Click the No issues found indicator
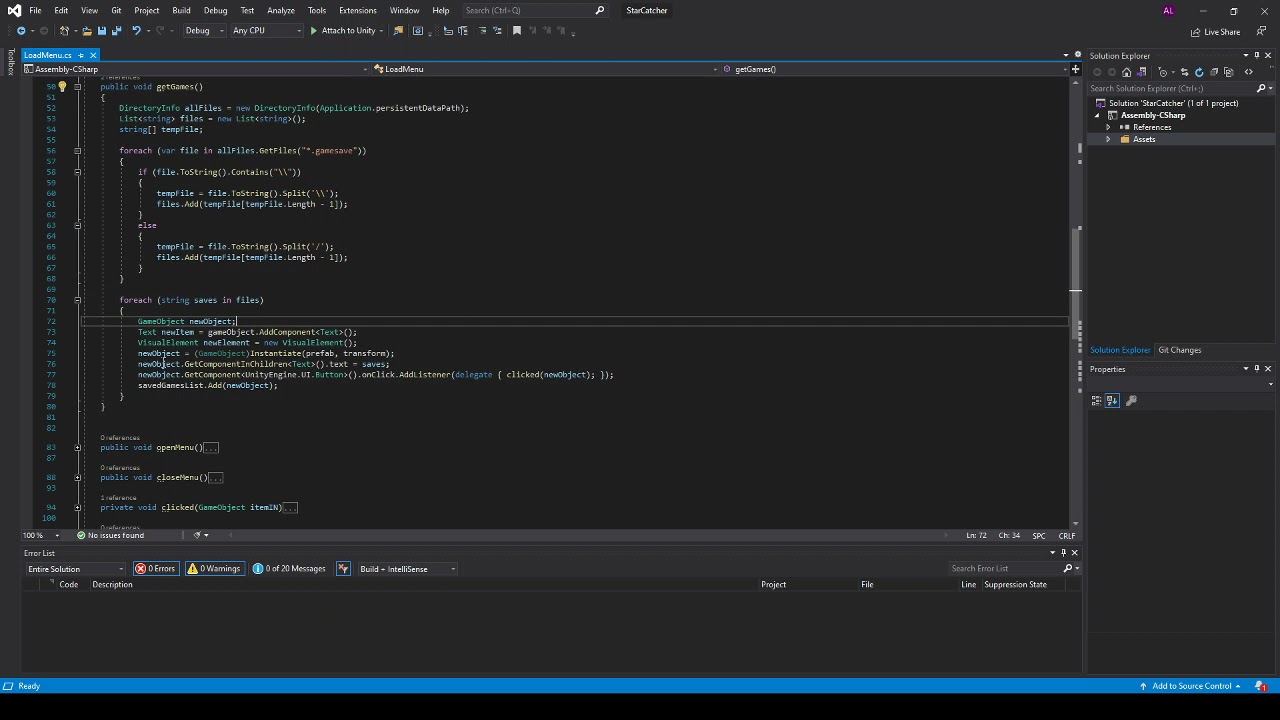The image size is (1280, 720). (110, 536)
